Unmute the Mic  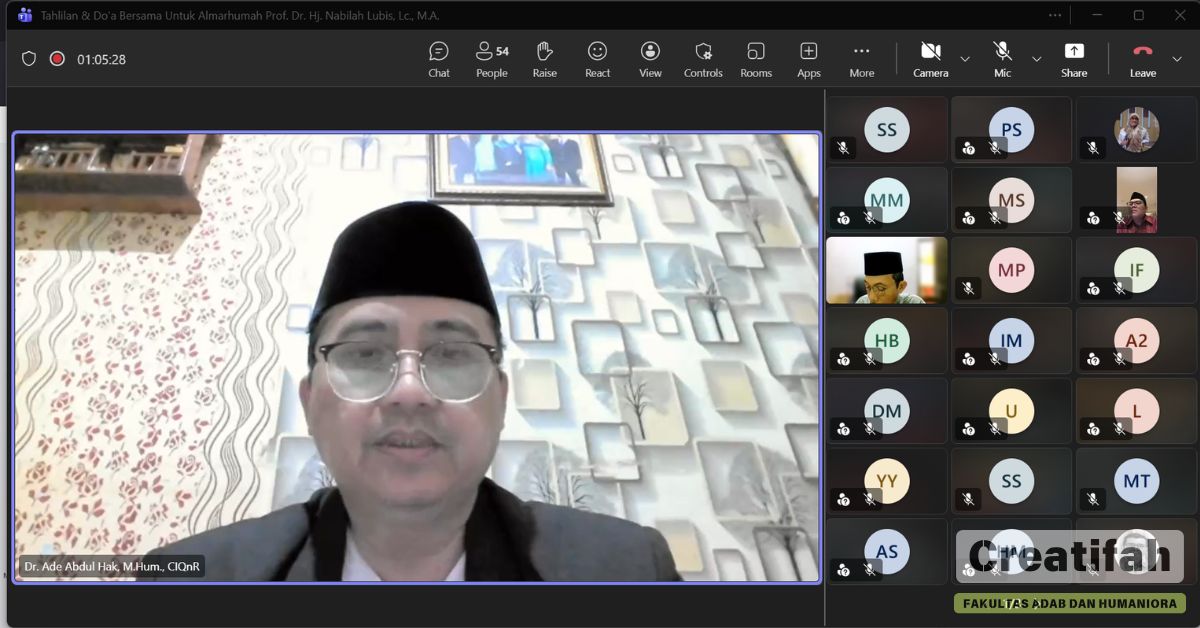point(1002,59)
